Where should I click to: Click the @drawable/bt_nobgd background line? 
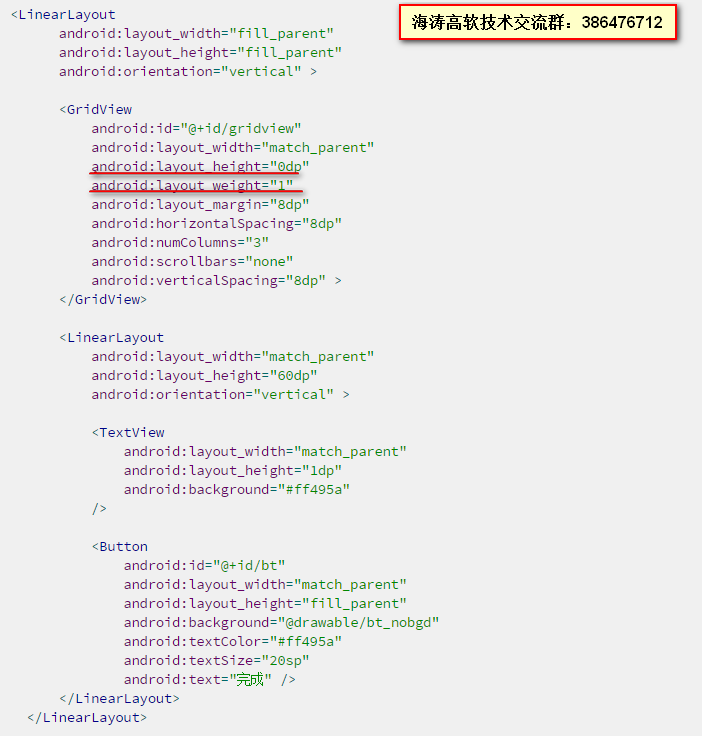[282, 622]
